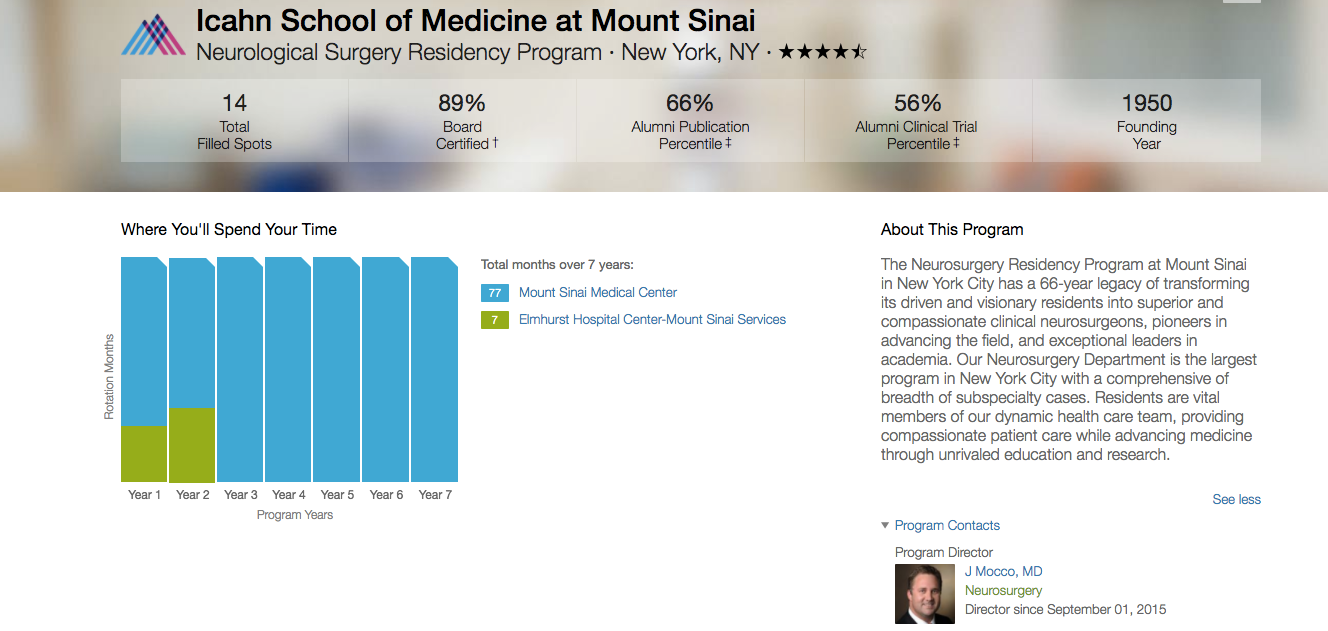This screenshot has width=1328, height=631.
Task: Click the Program Contacts disclosure triangle
Action: [884, 525]
